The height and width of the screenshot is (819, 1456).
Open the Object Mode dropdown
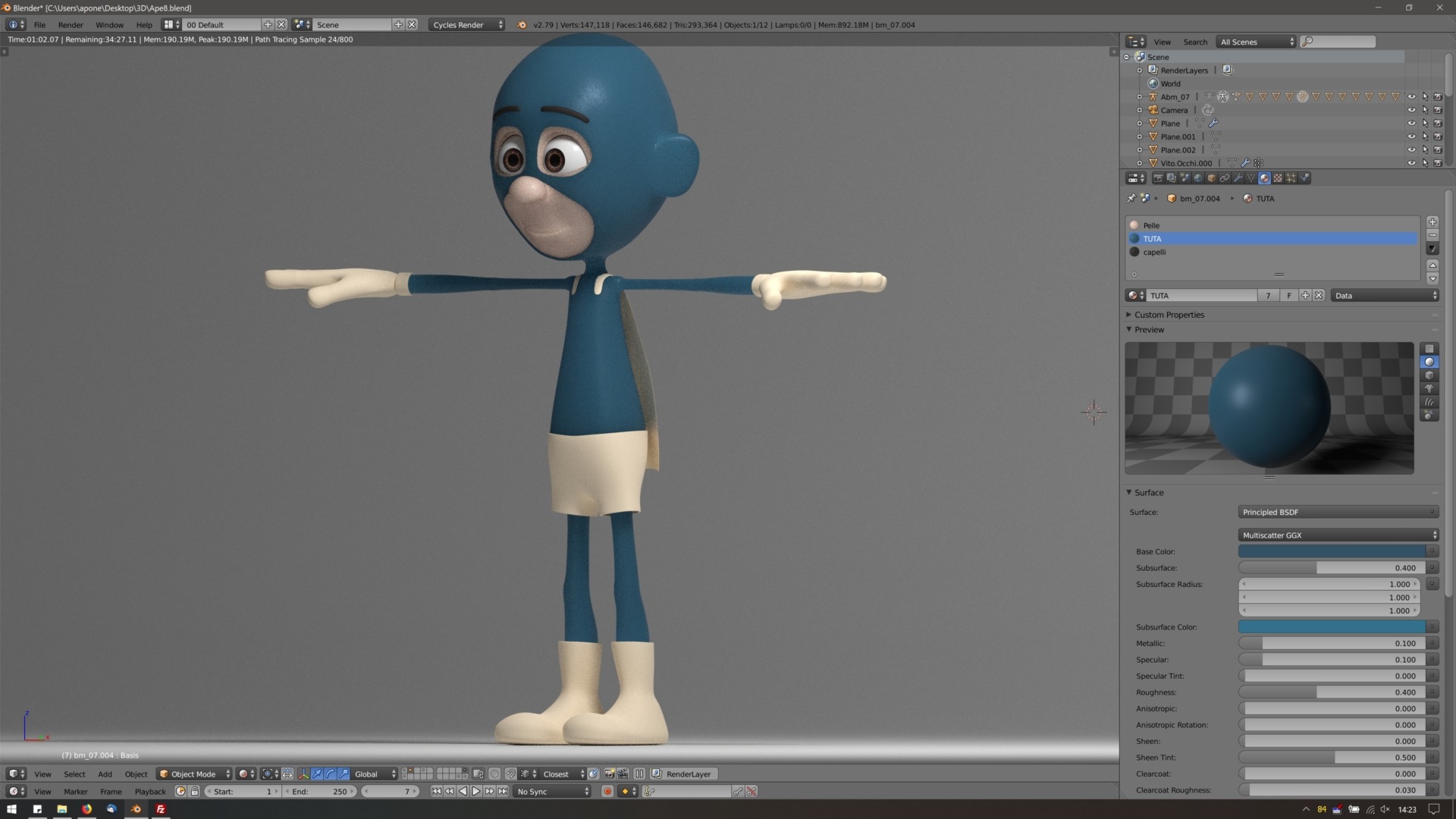(194, 774)
